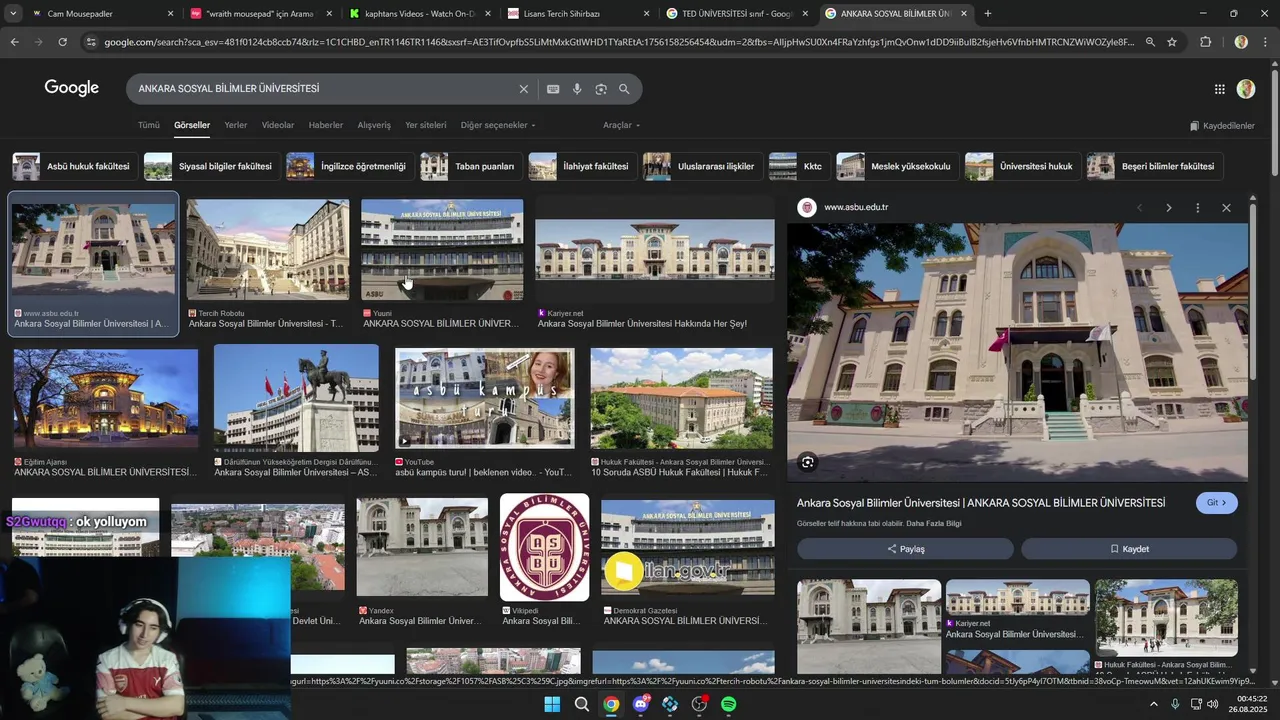Click the Paylaş share button

(905, 549)
